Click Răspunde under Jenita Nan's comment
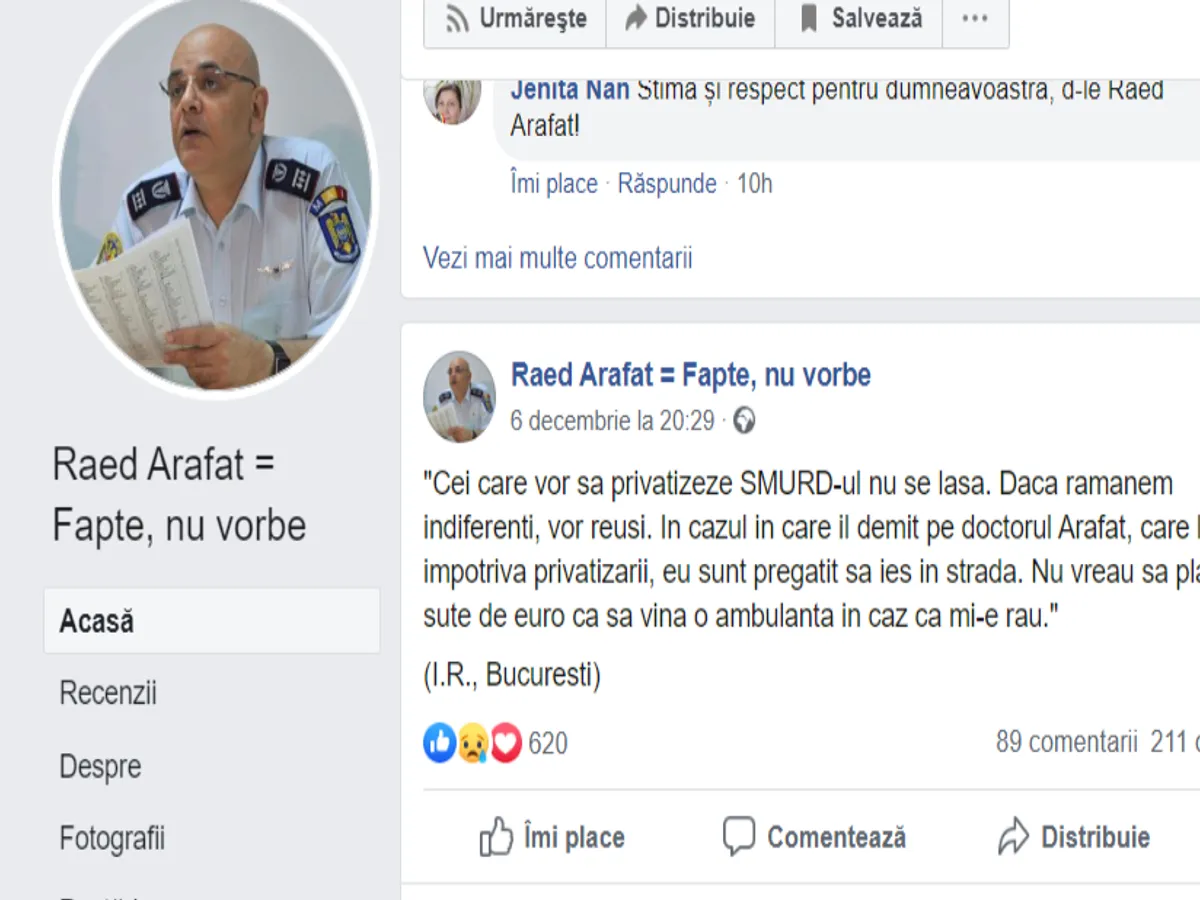The width and height of the screenshot is (1200, 900). [667, 184]
